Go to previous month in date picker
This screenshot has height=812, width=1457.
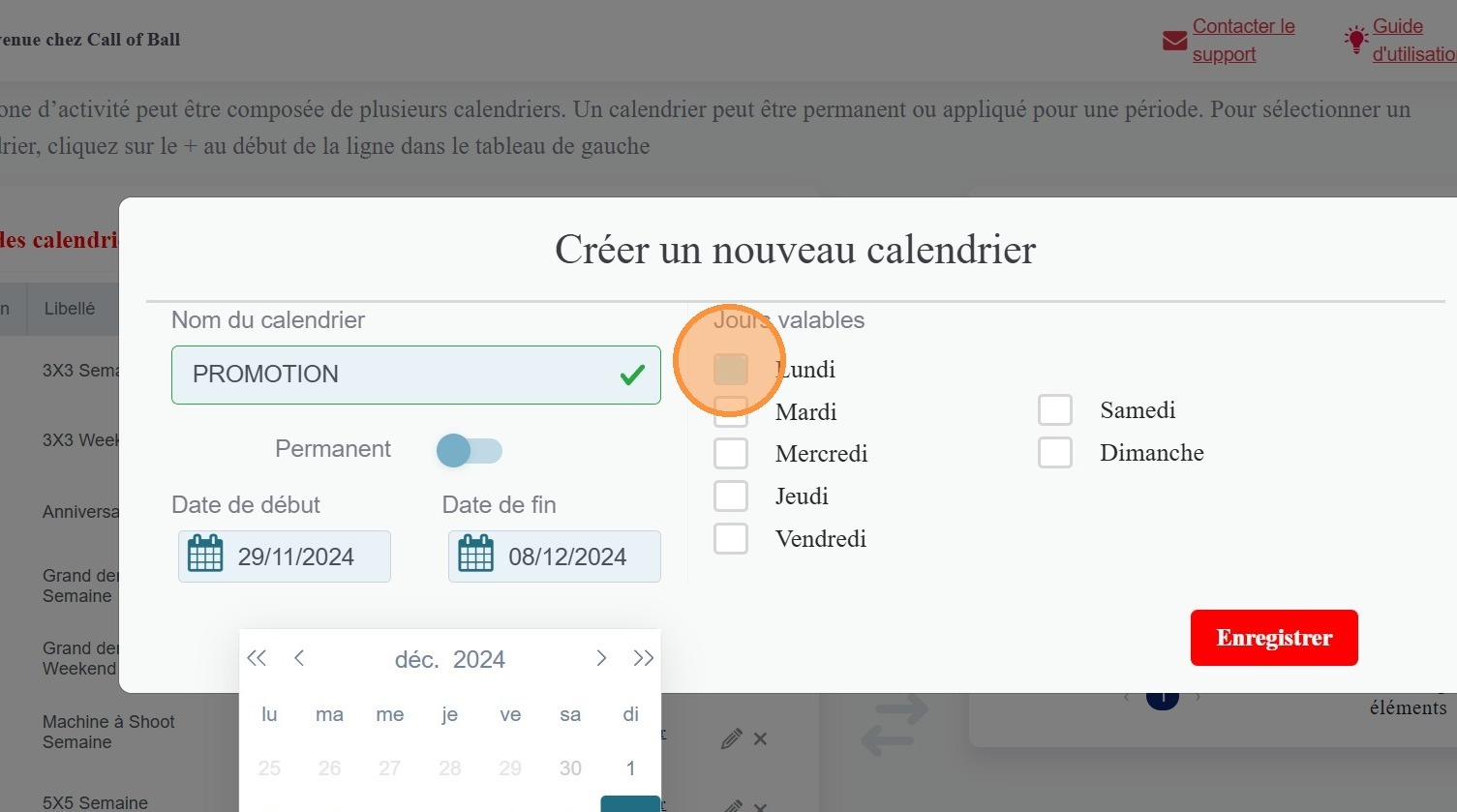pos(299,659)
